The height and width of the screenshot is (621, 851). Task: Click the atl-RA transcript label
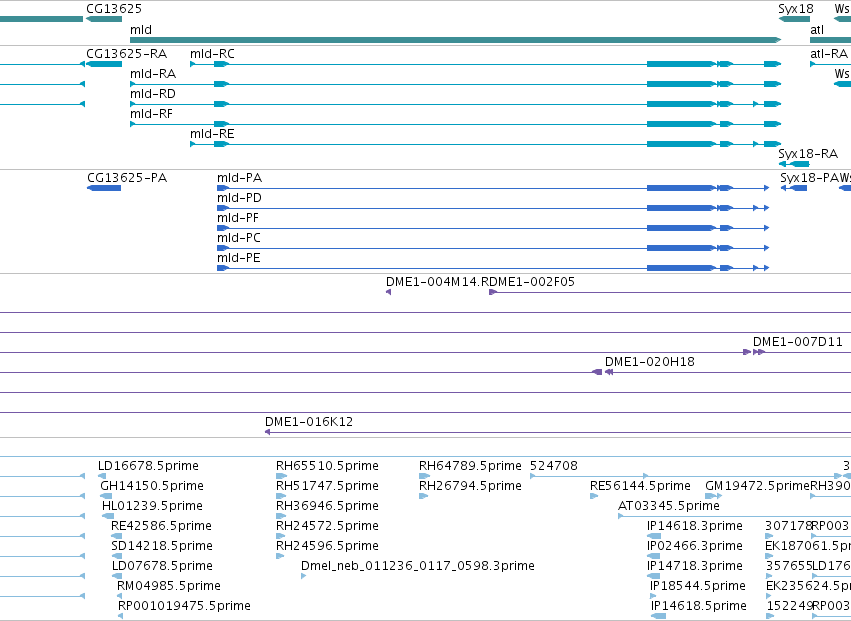(829, 54)
